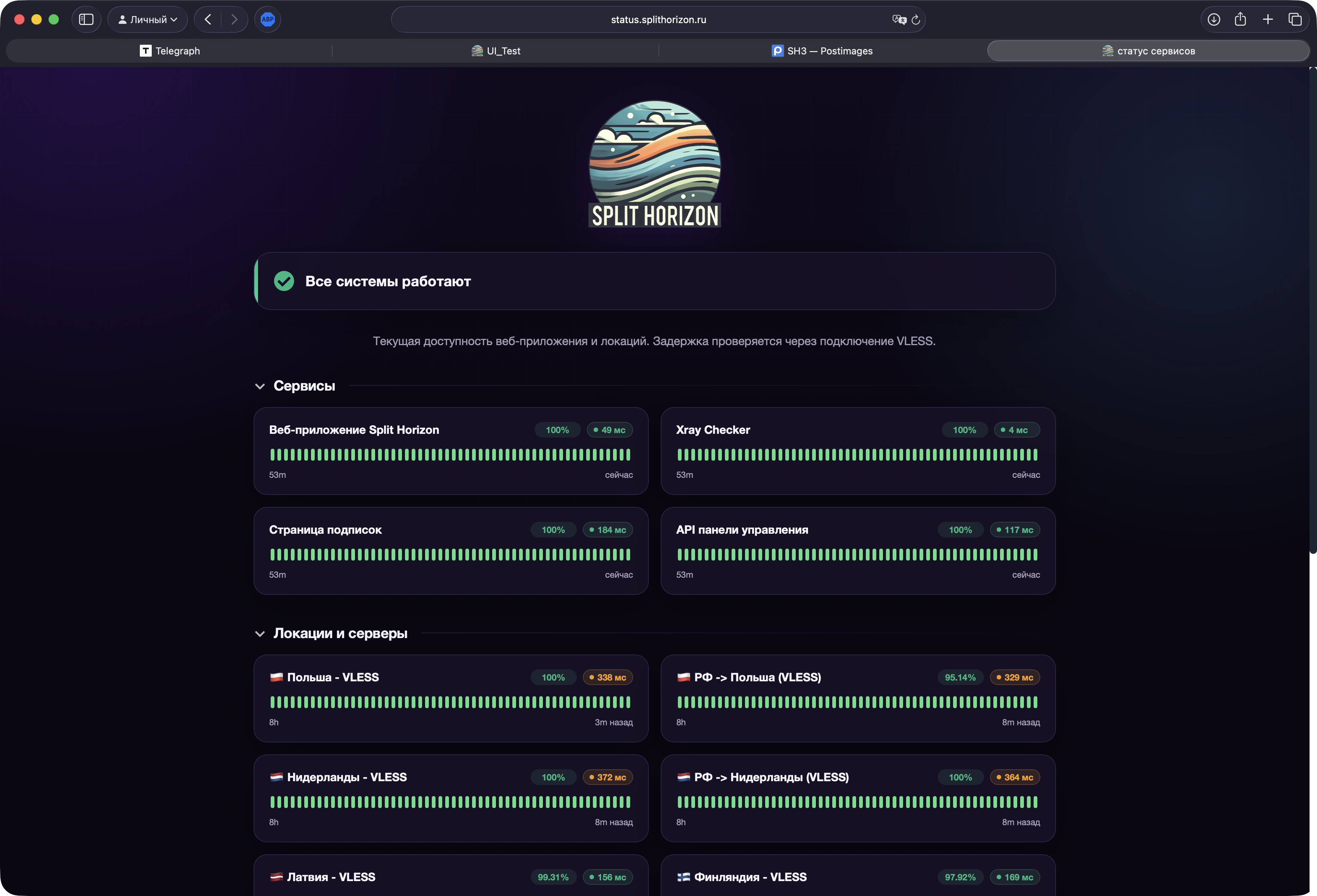Click the Finland flag on Финляндия - VLESS
This screenshot has width=1317, height=896.
click(683, 877)
